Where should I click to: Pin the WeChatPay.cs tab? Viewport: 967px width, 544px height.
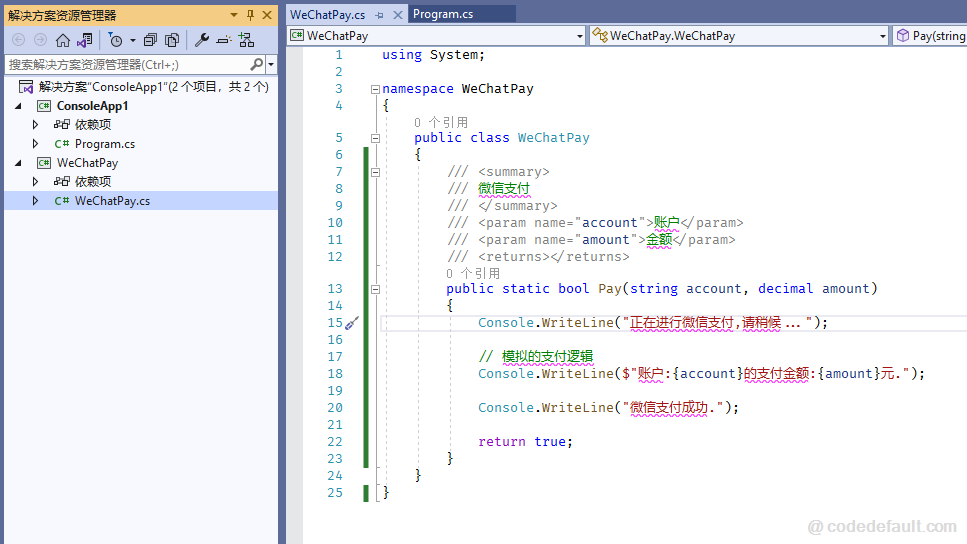coord(379,15)
